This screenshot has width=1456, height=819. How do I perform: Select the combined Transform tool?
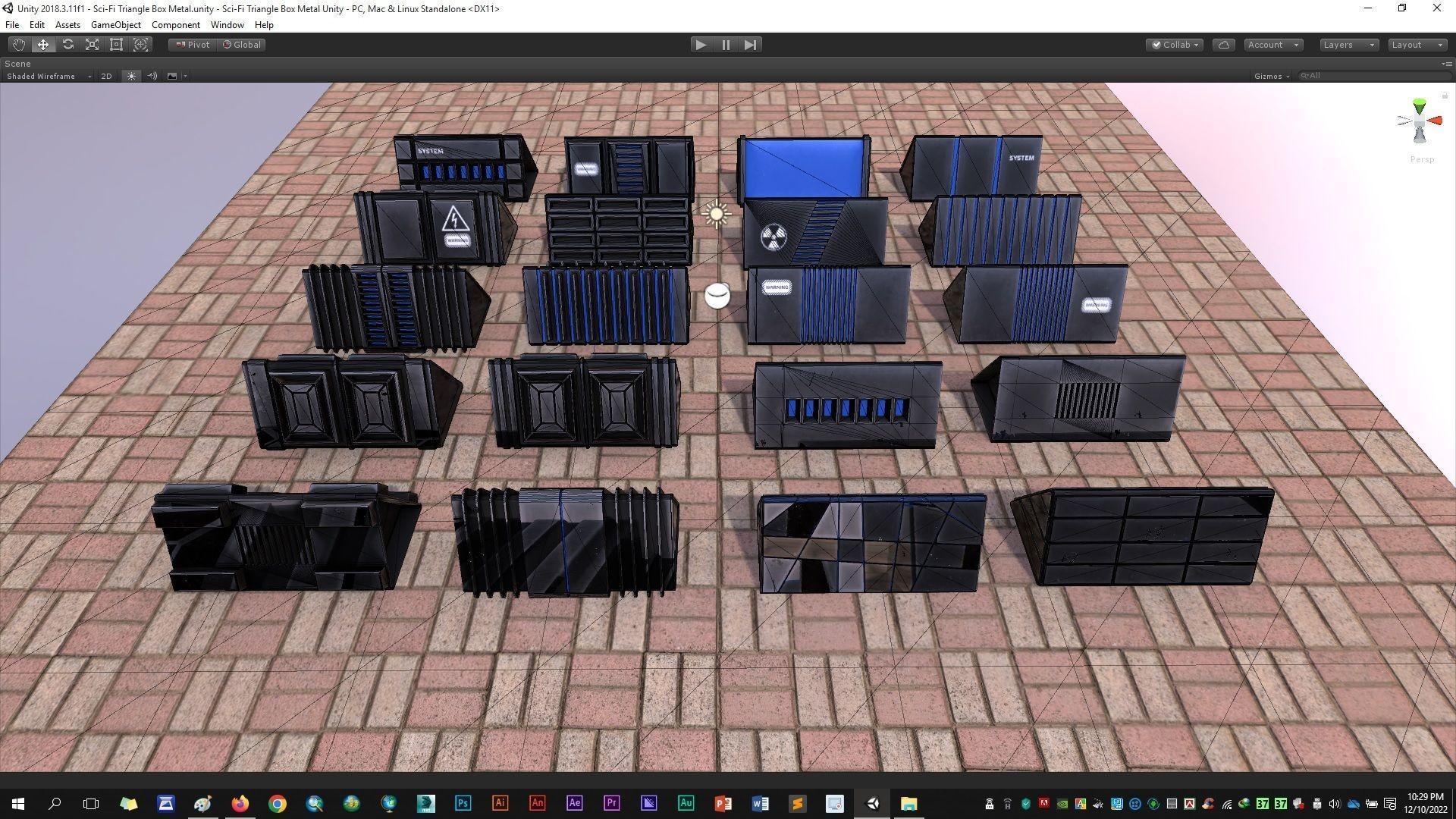[140, 45]
